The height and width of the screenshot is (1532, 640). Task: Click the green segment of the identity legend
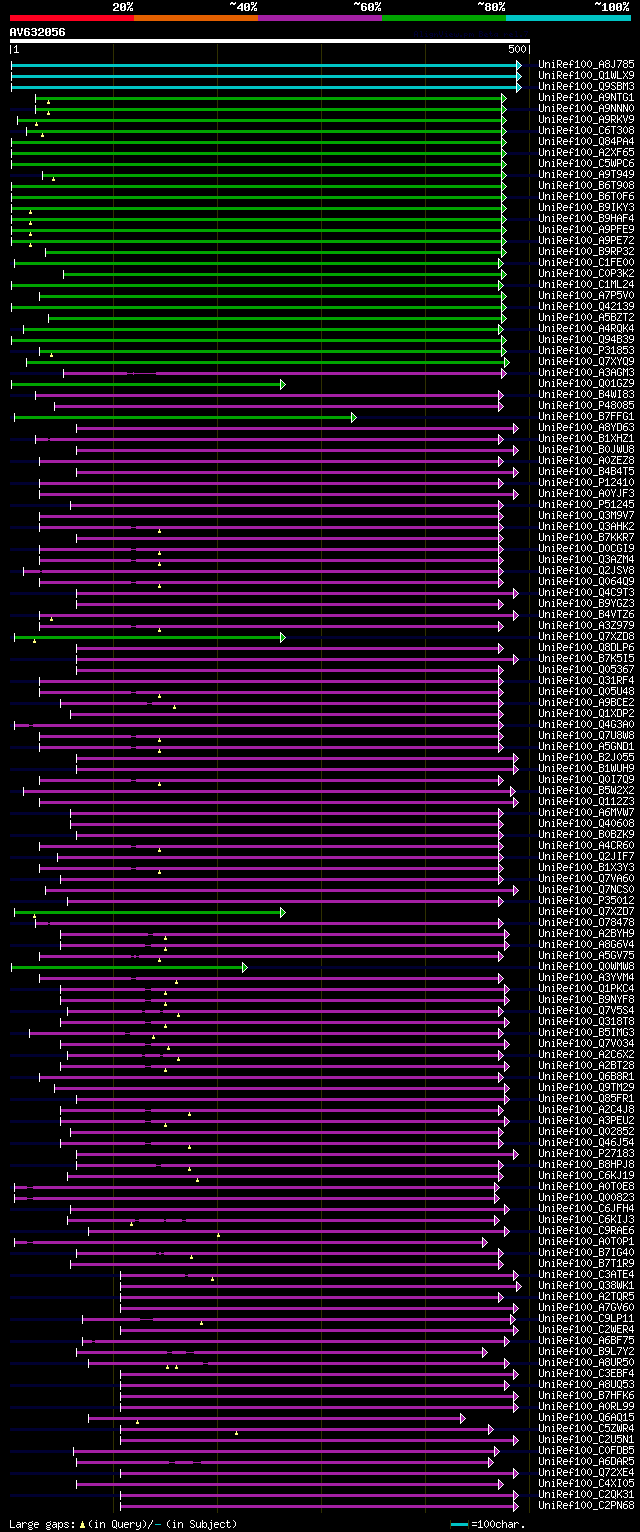point(444,18)
